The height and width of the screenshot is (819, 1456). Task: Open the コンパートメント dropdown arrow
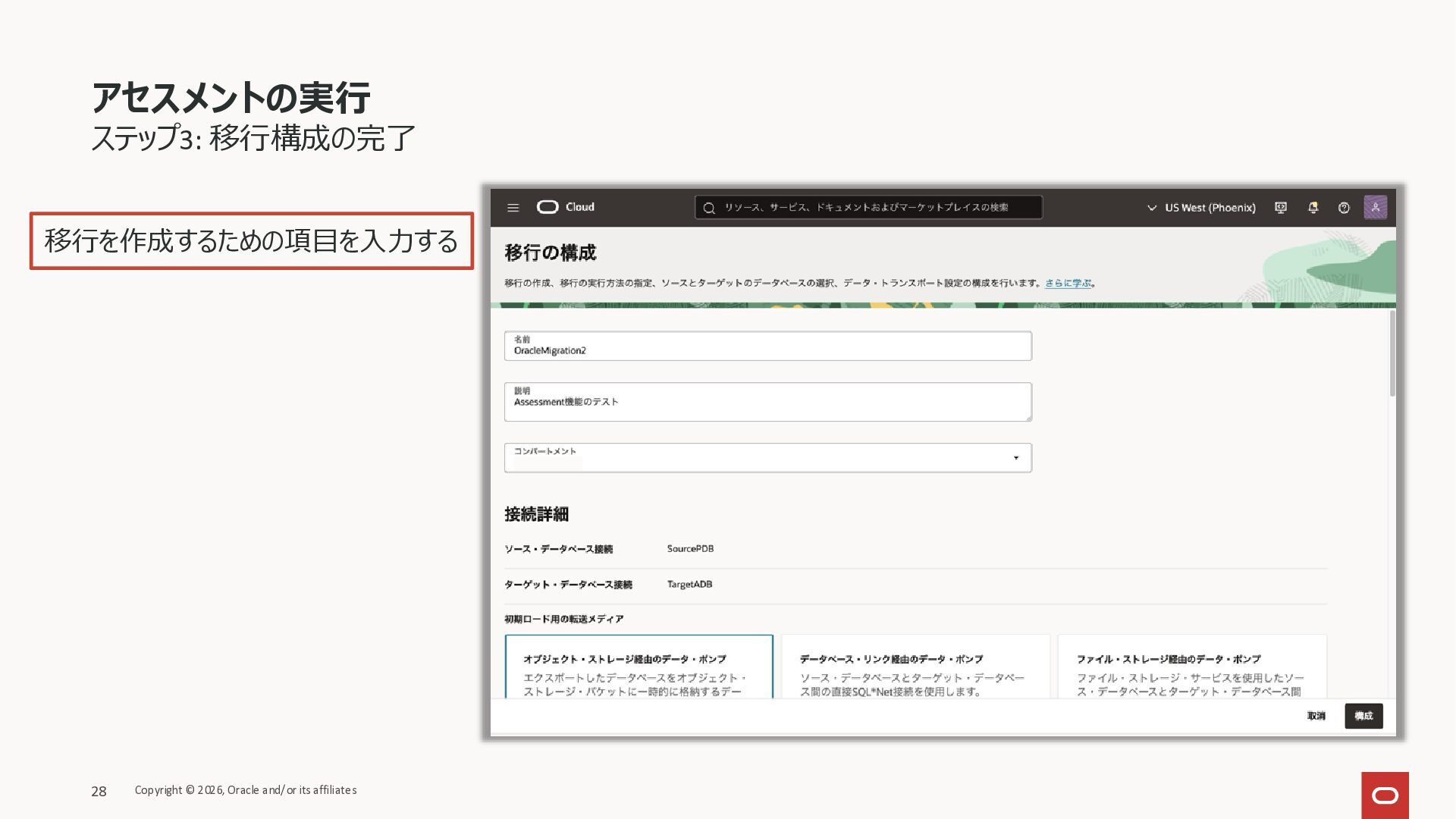click(x=1016, y=458)
